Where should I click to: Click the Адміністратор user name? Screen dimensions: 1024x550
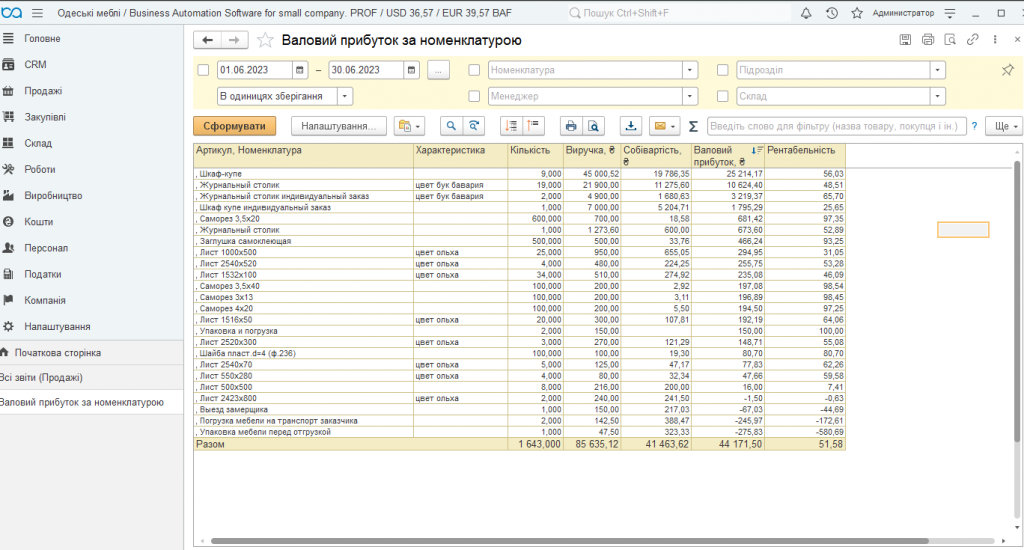[x=903, y=13]
